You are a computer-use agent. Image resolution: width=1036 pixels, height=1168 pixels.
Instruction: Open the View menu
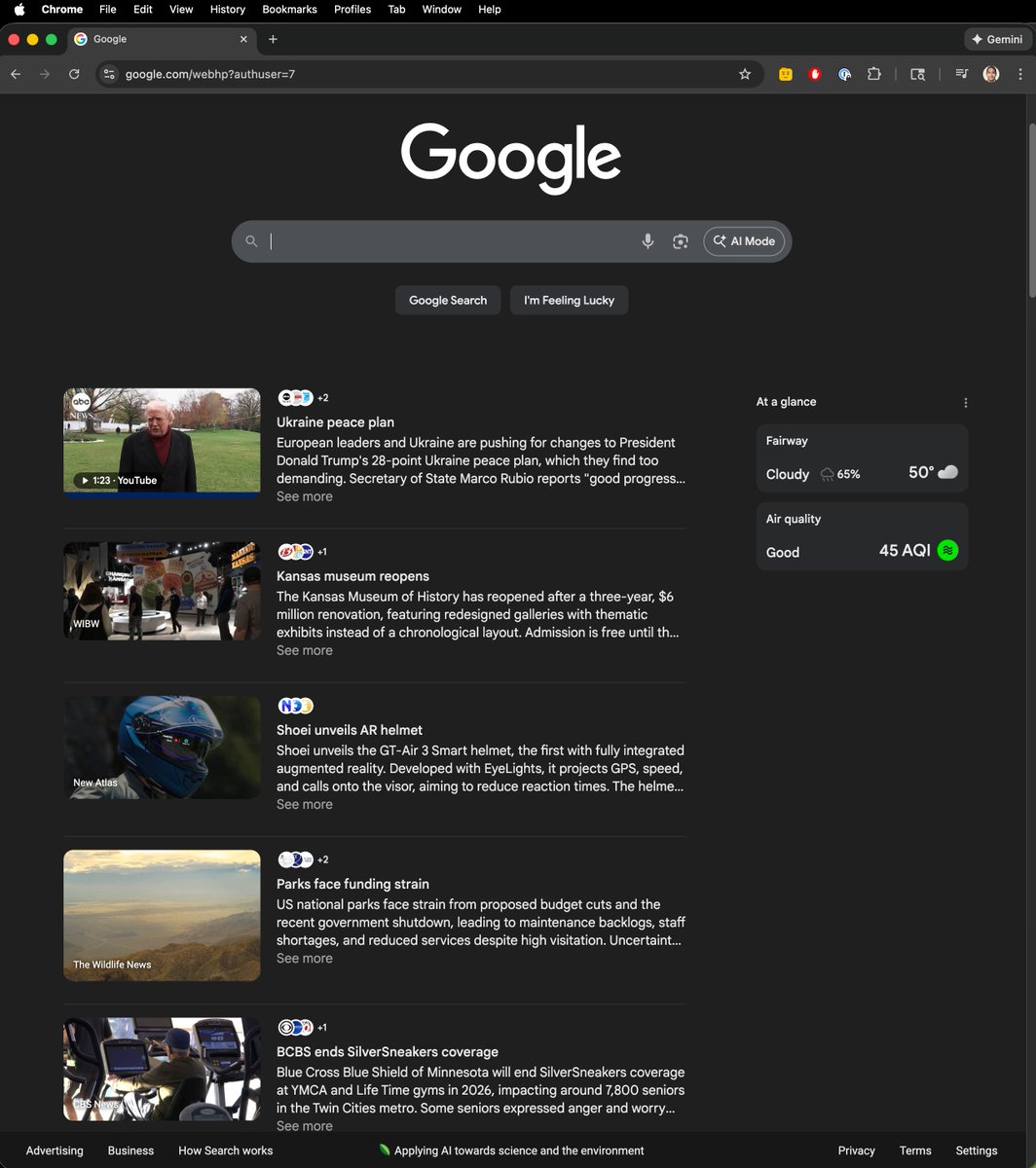181,9
